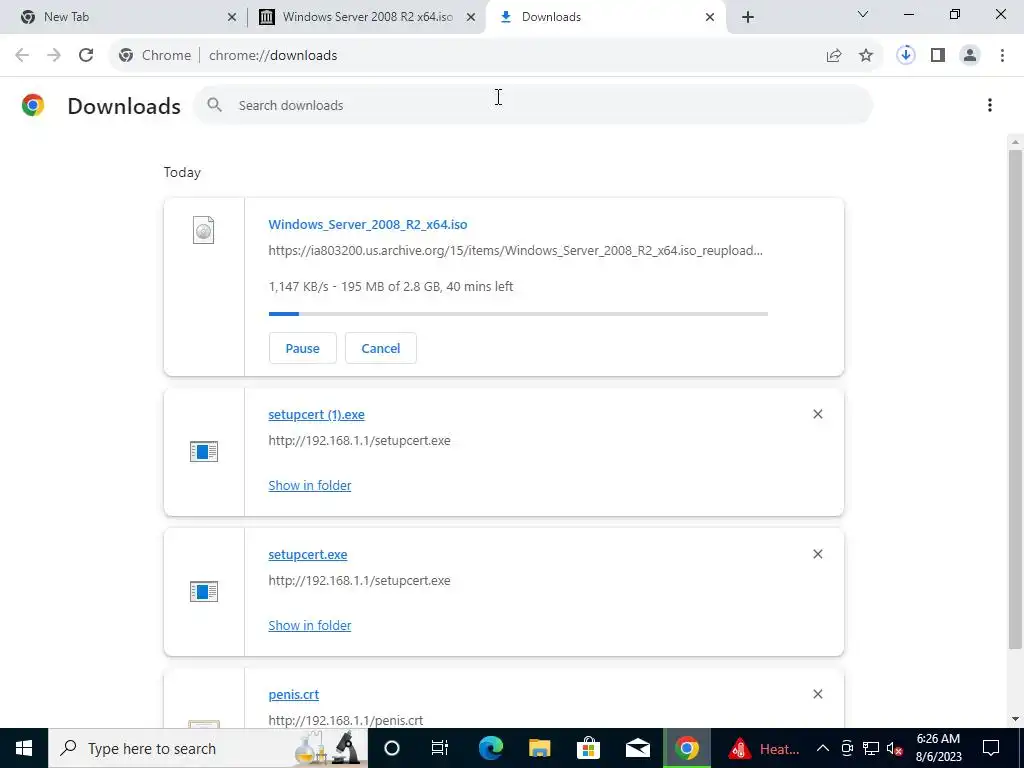Launch Microsoft Edge from taskbar
Screen dimensions: 1024x768
[490, 748]
